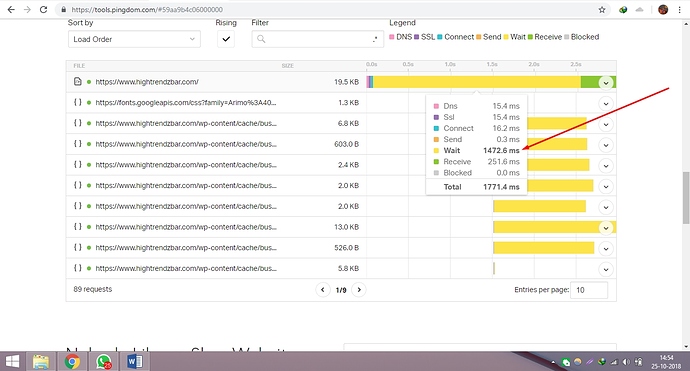The height and width of the screenshot is (371, 690).
Task: Show hidden system tray icons
Action: pos(553,362)
